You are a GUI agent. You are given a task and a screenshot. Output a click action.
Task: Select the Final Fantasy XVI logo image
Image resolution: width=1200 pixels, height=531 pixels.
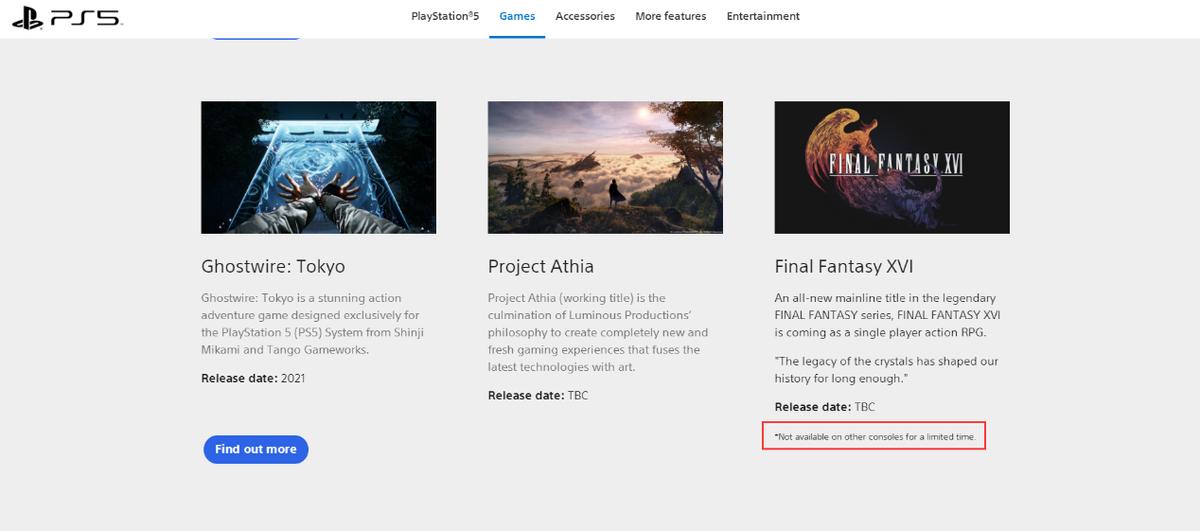pos(892,167)
